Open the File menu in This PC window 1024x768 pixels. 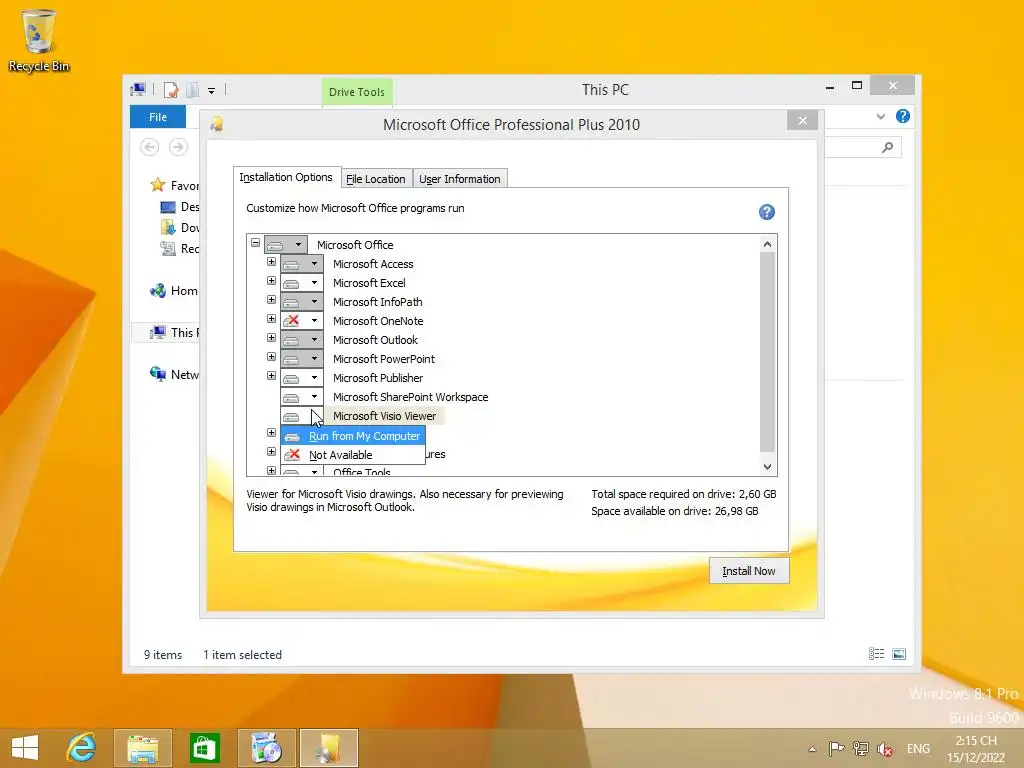(158, 117)
